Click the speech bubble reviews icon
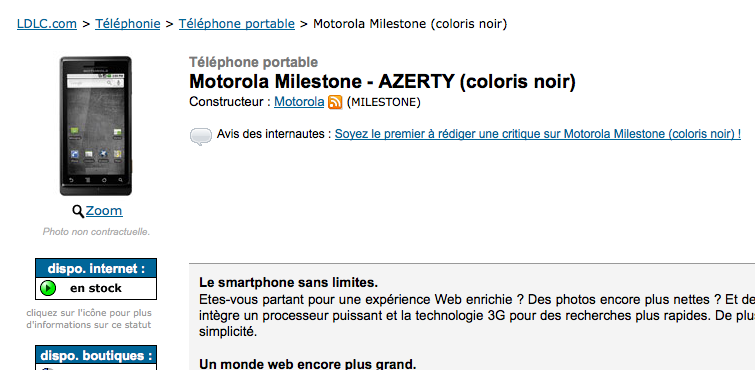 click(201, 136)
